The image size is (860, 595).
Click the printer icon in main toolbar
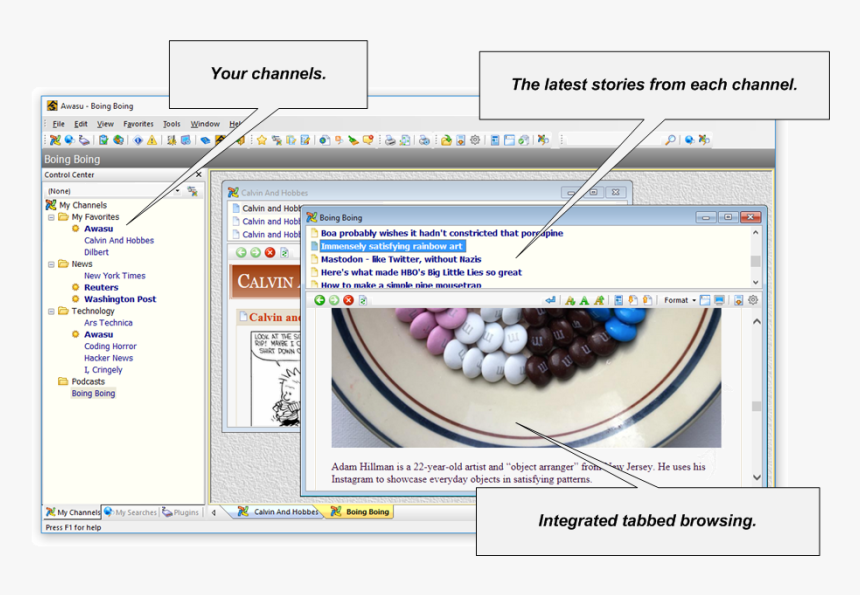point(390,140)
